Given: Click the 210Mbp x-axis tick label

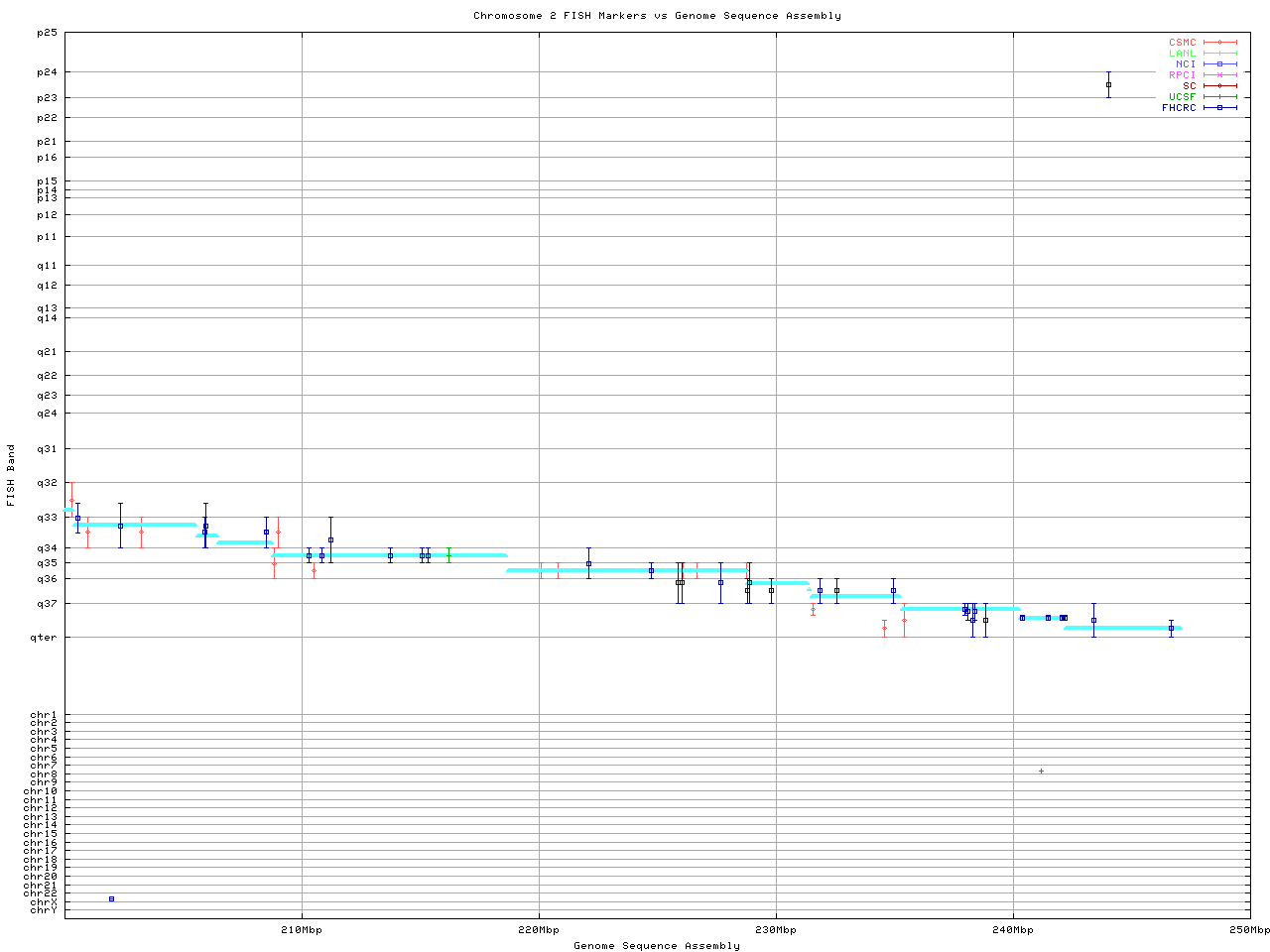Looking at the screenshot, I should click(x=302, y=930).
